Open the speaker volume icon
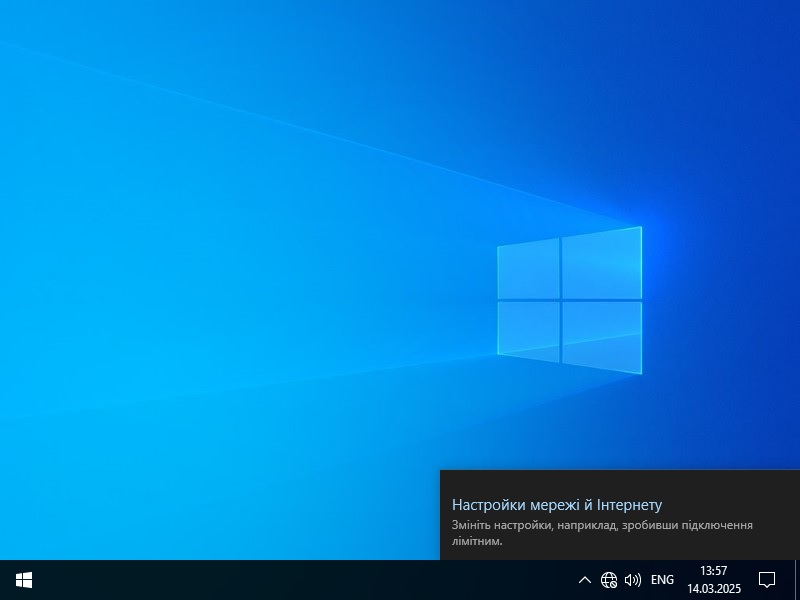The height and width of the screenshot is (600, 800). [633, 580]
